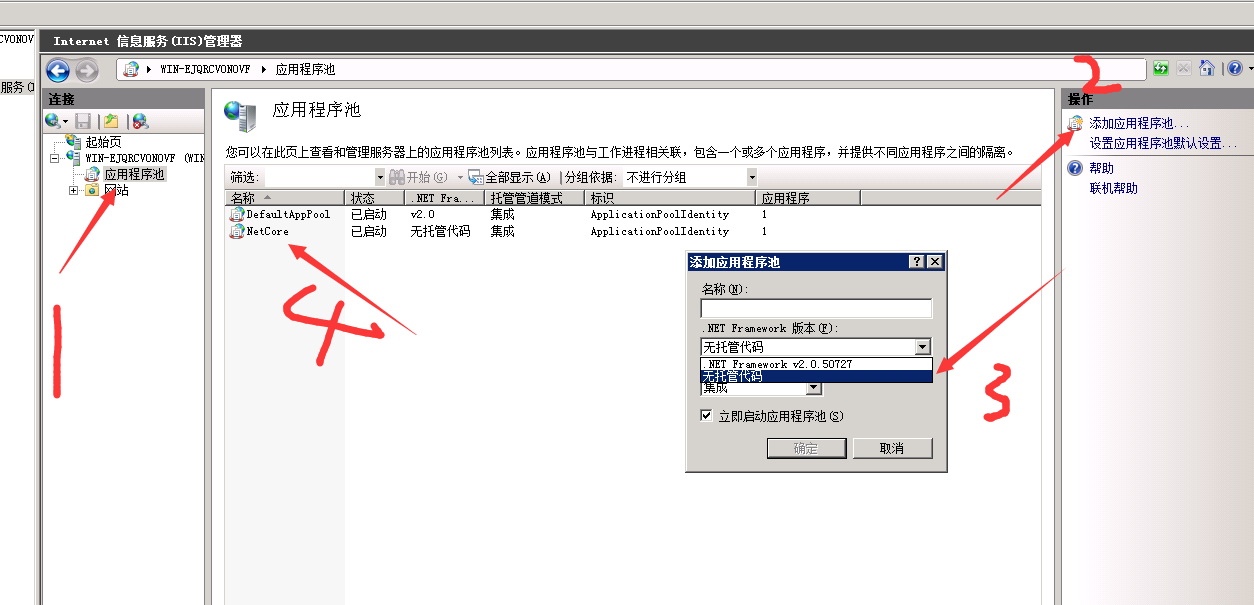This screenshot has width=1254, height=605.
Task: Click the Delete Connection icon with red X
Action: coord(140,121)
